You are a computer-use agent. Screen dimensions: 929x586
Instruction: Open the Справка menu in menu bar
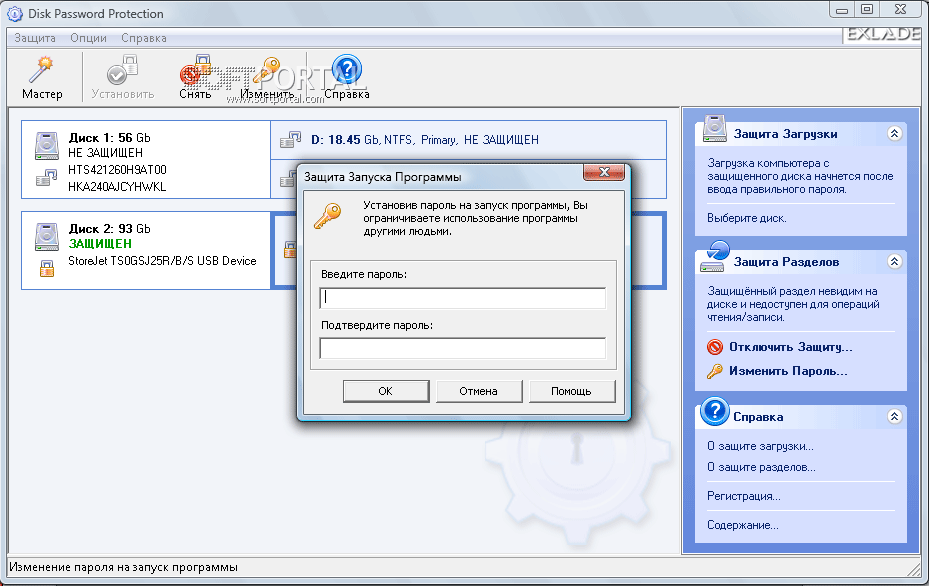pos(144,38)
